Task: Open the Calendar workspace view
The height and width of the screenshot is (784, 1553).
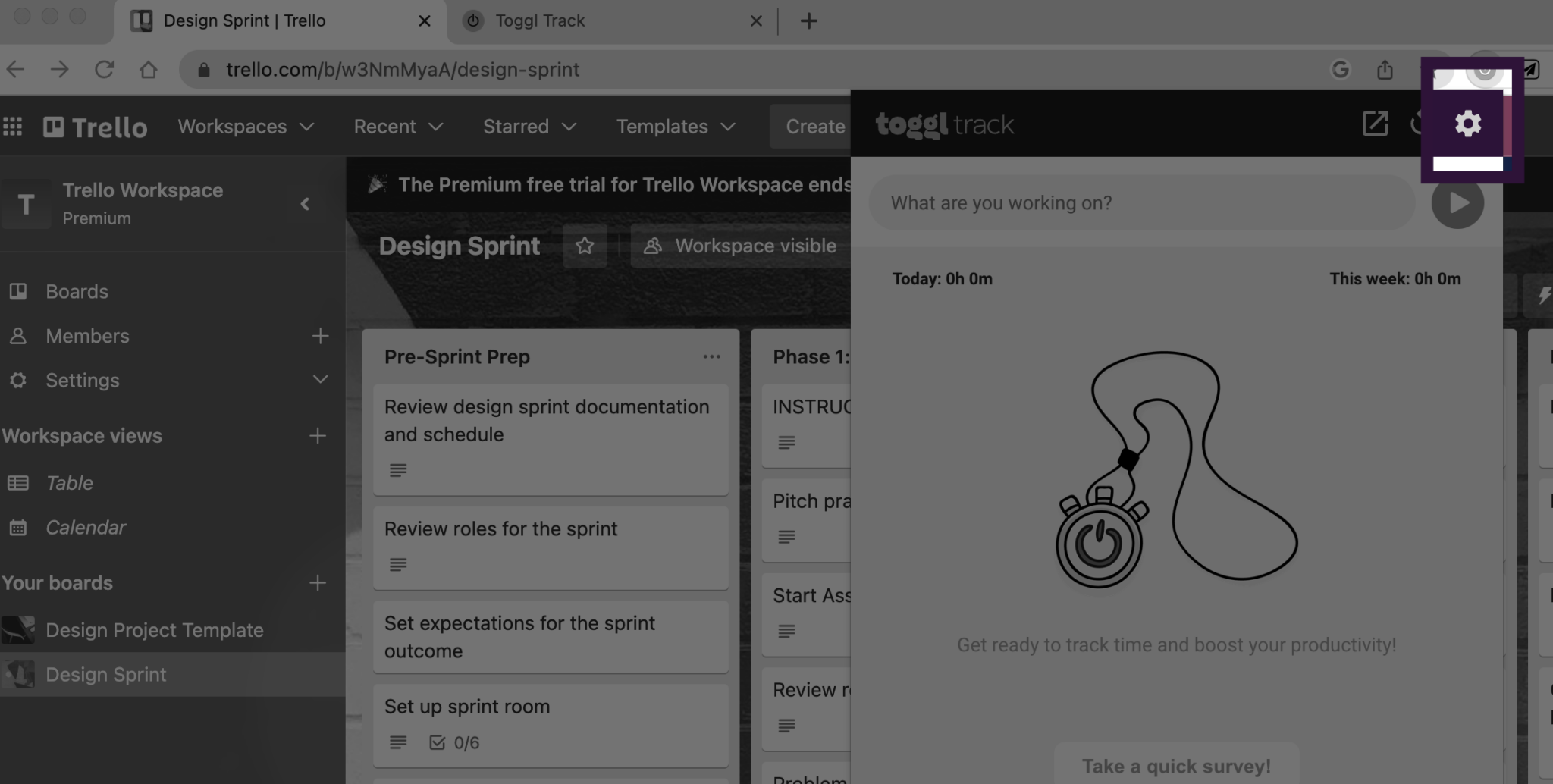Action: coord(86,527)
